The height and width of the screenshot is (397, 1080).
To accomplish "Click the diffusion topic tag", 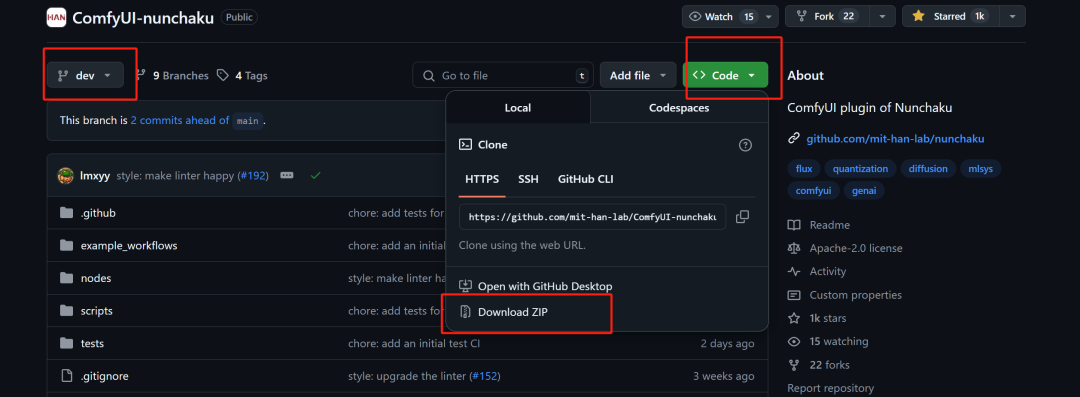I will (928, 168).
